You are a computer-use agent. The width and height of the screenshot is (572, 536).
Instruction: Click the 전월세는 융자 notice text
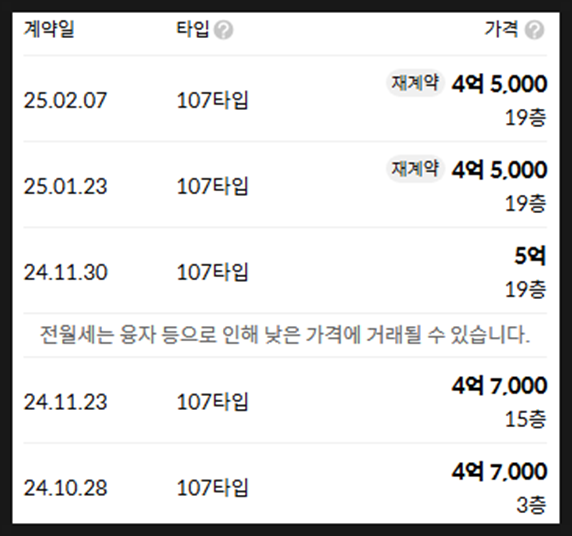pyautogui.click(x=285, y=335)
